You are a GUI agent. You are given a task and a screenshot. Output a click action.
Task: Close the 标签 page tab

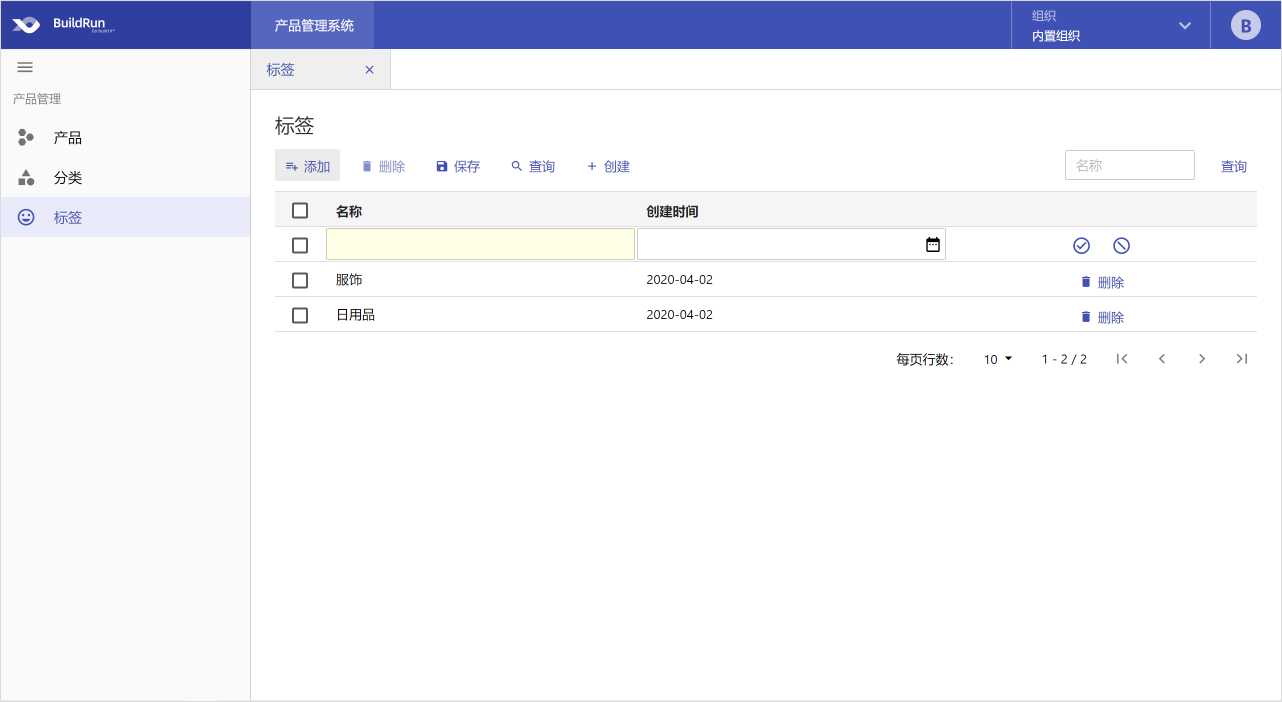369,70
